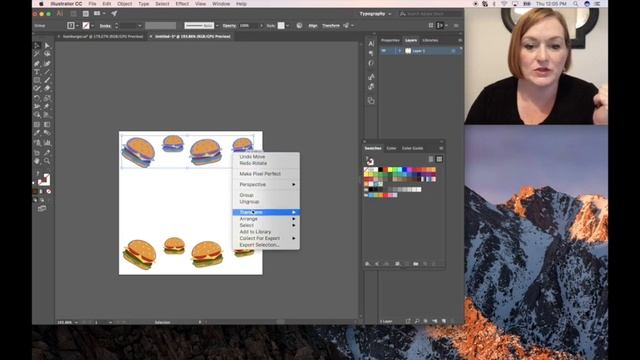Select the Rotate tool
640x360 pixels.
37,98
